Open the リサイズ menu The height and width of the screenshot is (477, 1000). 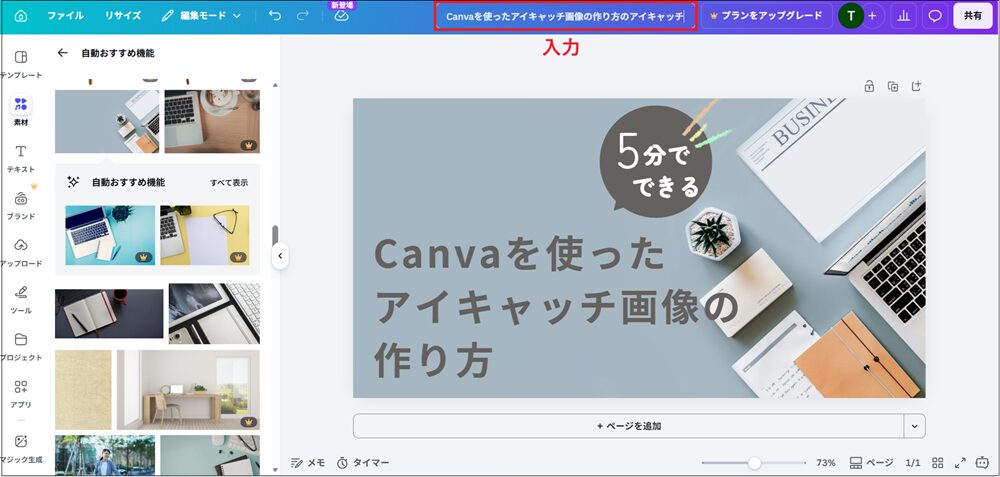(122, 16)
